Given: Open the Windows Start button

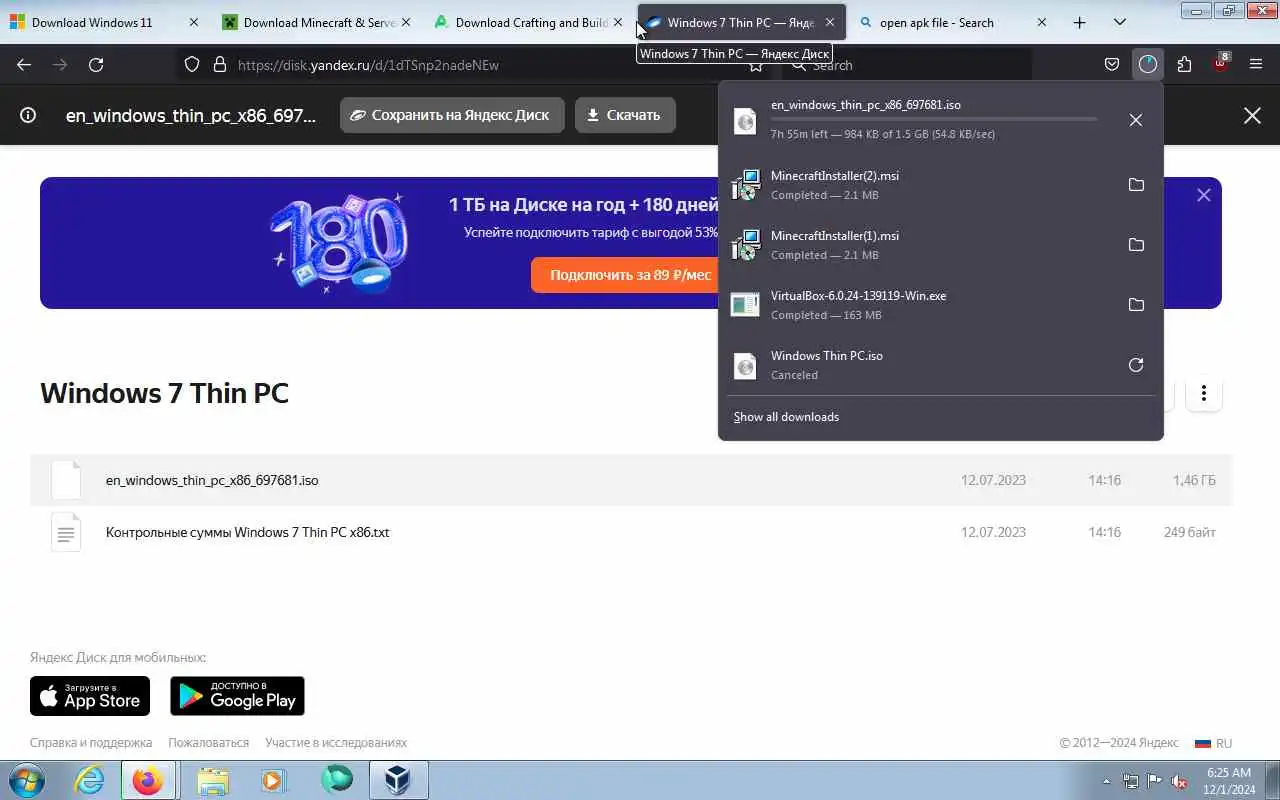Looking at the screenshot, I should click(x=27, y=780).
